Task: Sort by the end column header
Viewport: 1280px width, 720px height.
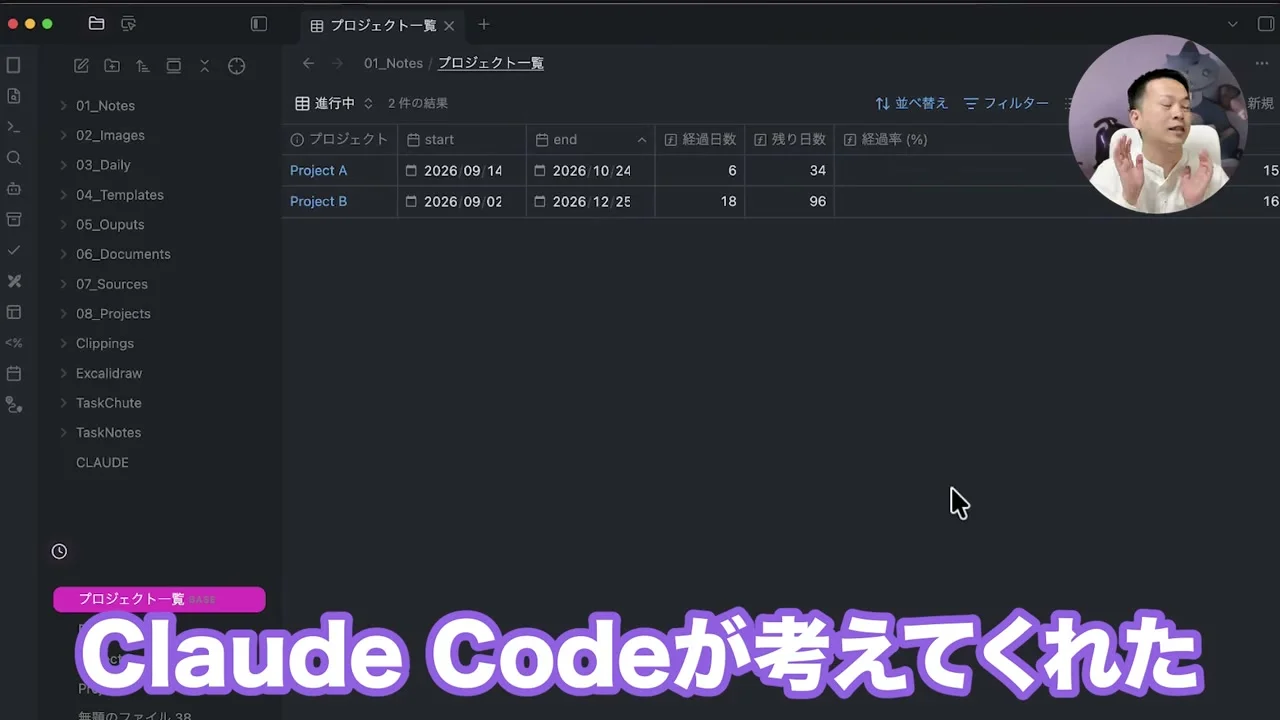Action: click(590, 140)
